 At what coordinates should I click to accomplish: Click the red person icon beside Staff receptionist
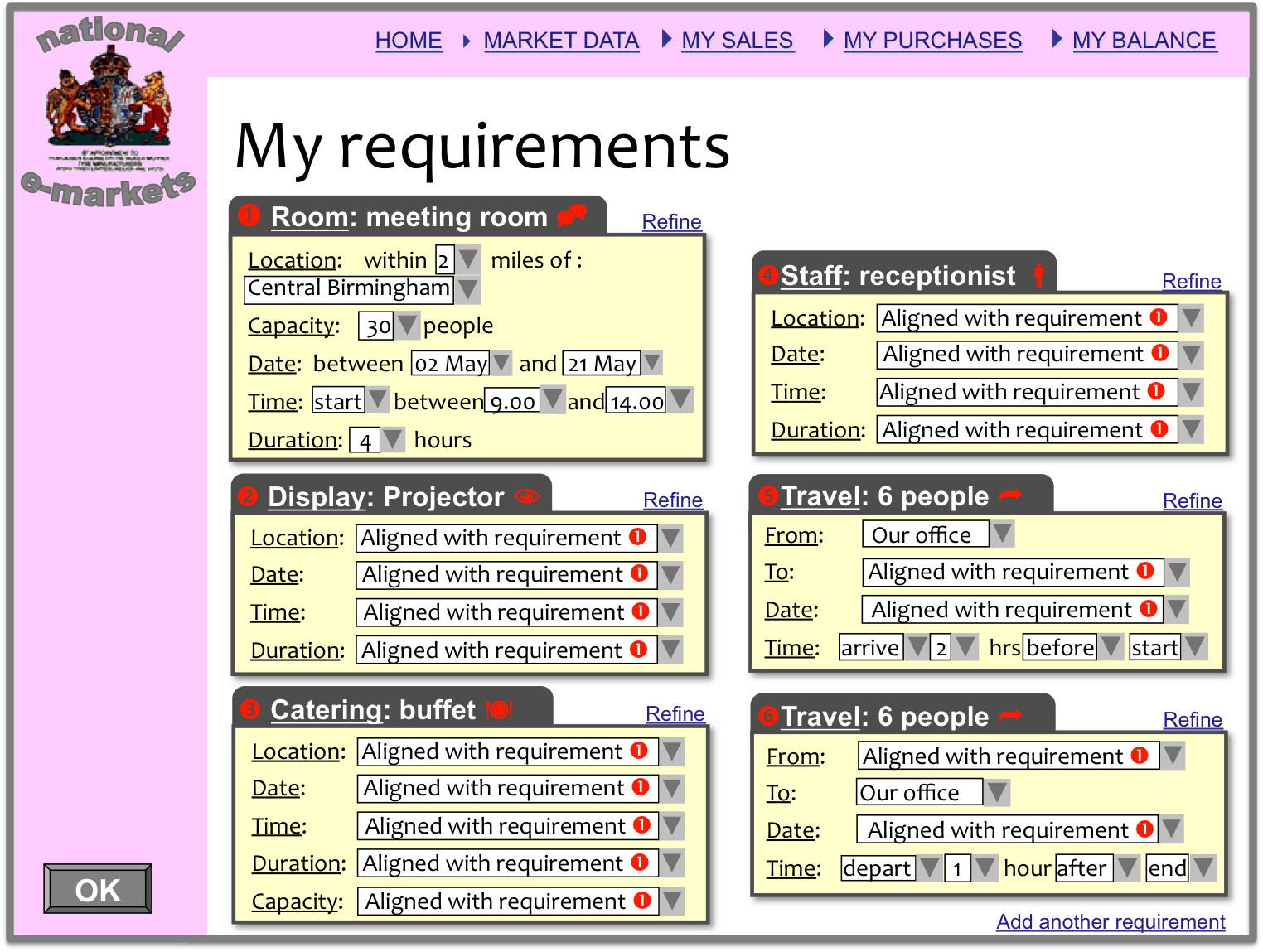click(1039, 275)
